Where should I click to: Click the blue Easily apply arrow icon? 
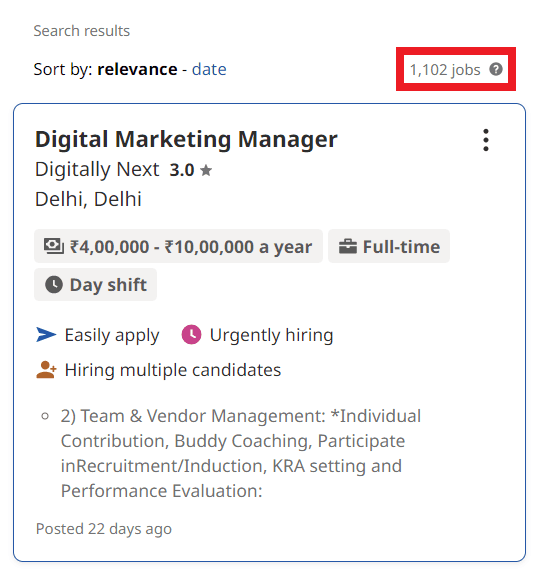tap(46, 335)
